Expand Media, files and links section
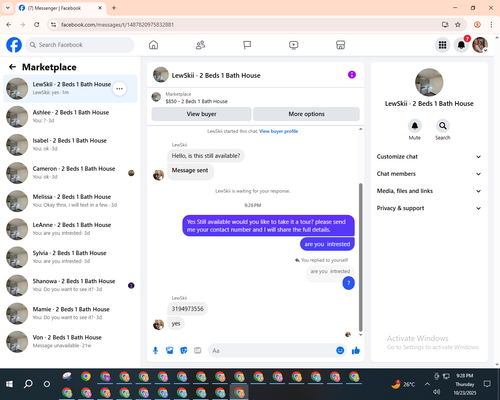 click(429, 191)
